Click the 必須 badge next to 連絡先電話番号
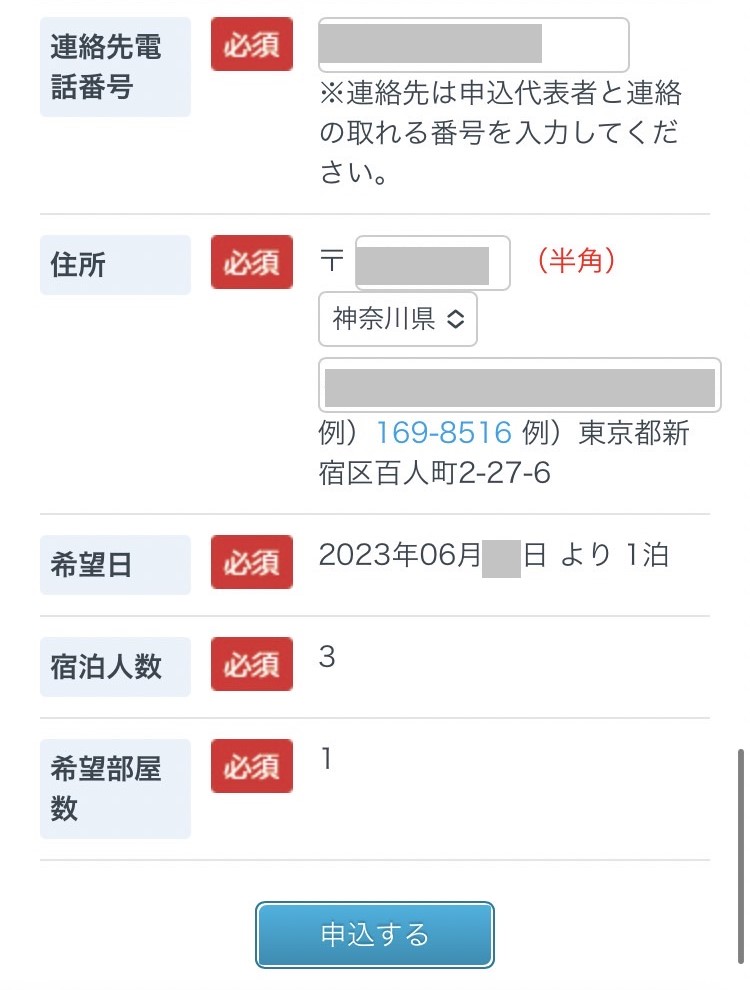Viewport: 750px width, 990px height. (251, 45)
